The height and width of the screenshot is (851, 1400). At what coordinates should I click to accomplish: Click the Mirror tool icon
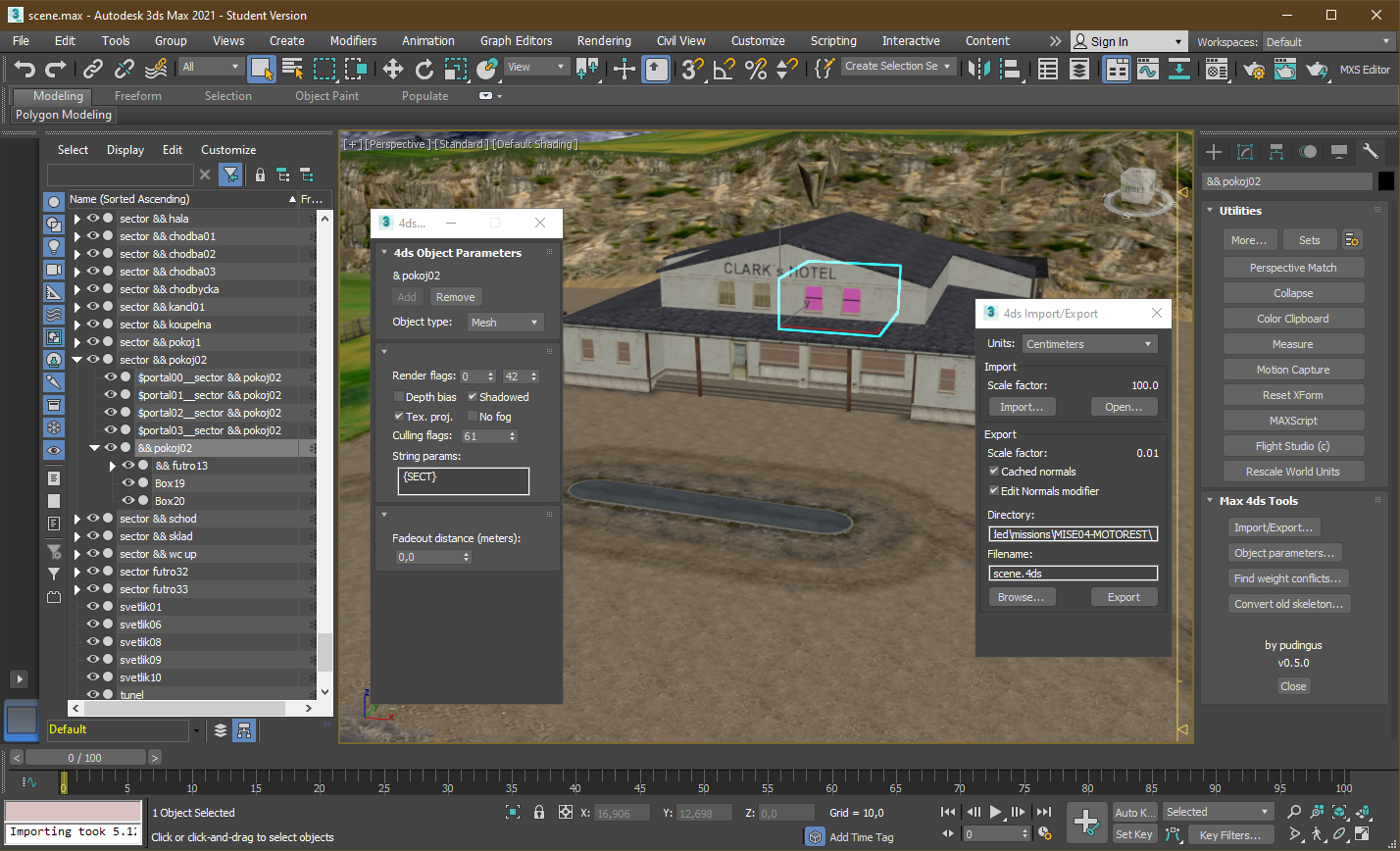pyautogui.click(x=977, y=69)
